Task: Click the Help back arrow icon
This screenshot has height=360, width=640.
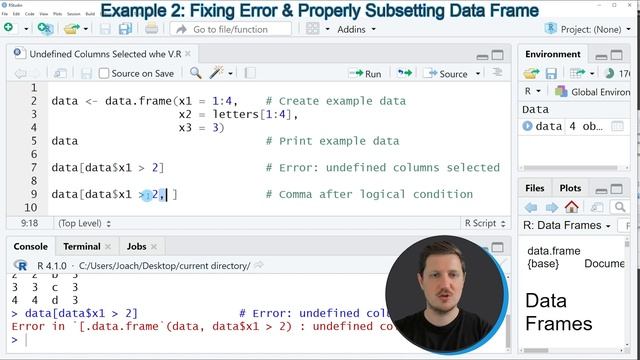Action: tap(531, 207)
